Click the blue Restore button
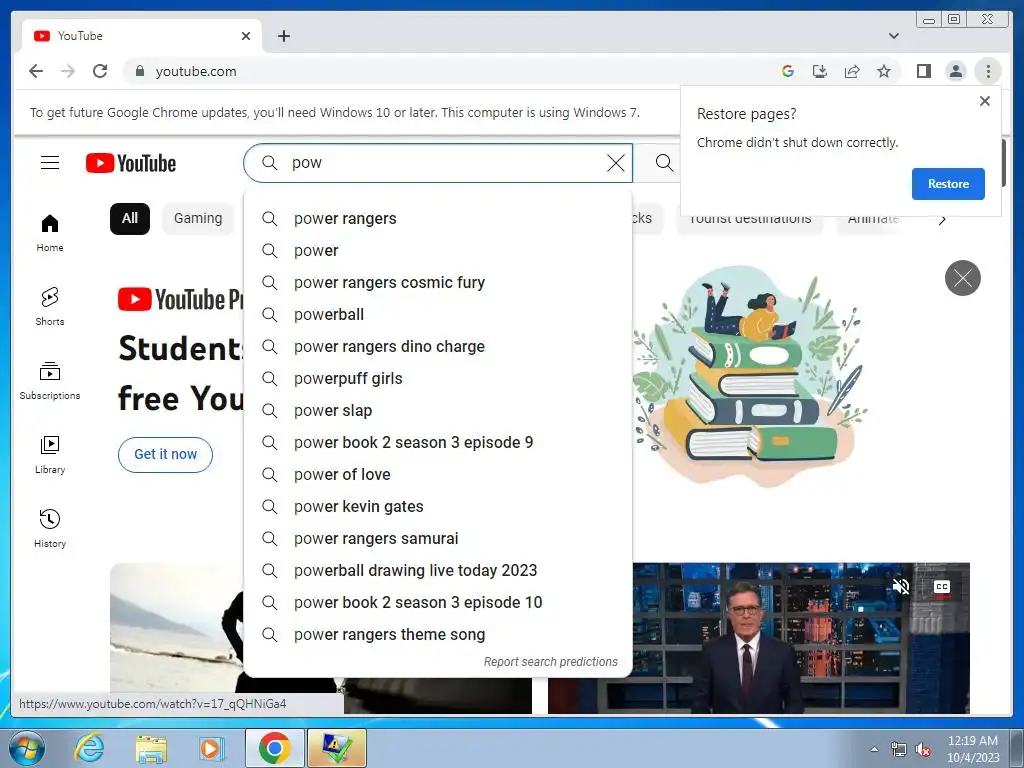Viewport: 1024px width, 768px height. (948, 184)
